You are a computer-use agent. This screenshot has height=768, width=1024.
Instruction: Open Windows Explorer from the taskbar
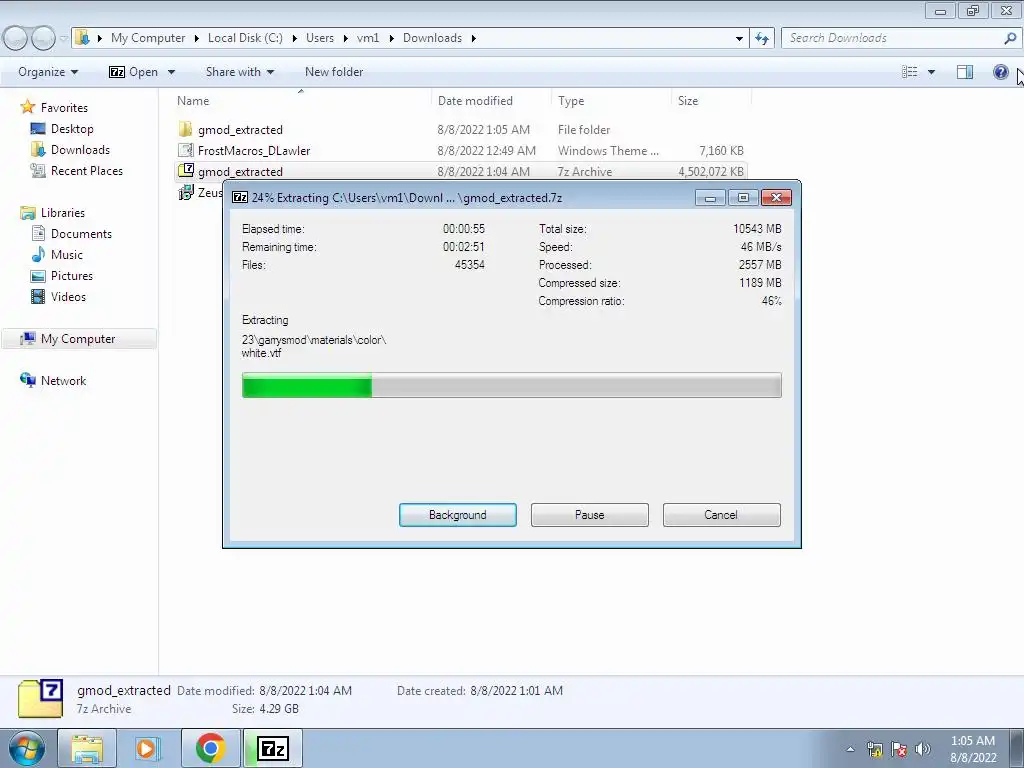[87, 748]
